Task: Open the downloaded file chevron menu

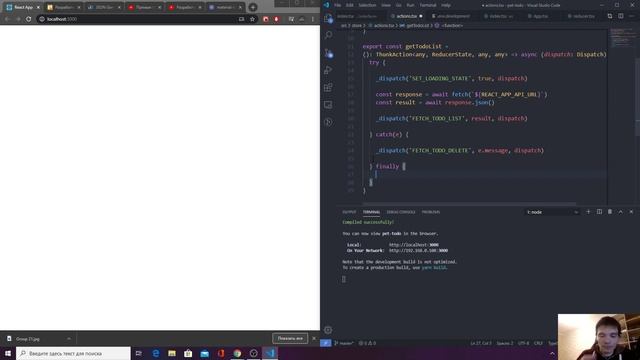Action: pos(69,339)
